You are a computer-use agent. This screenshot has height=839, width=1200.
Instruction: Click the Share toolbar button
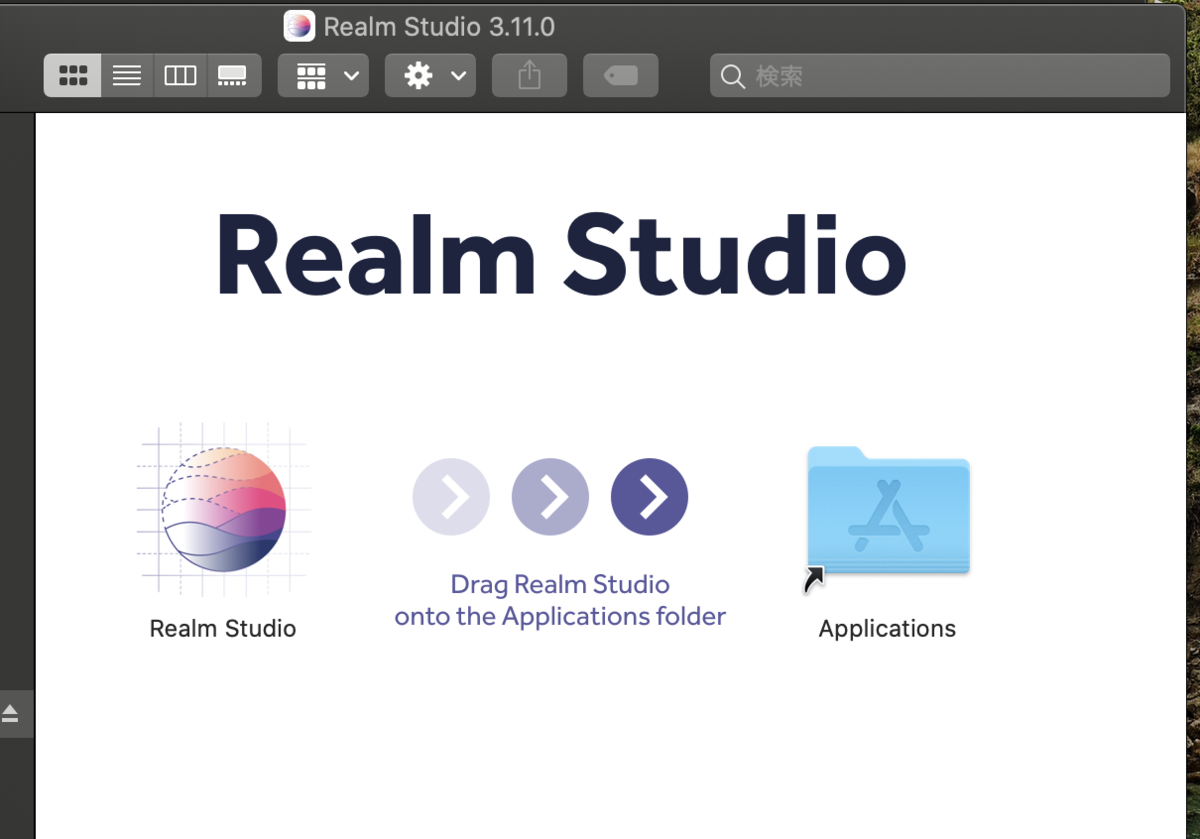[530, 76]
